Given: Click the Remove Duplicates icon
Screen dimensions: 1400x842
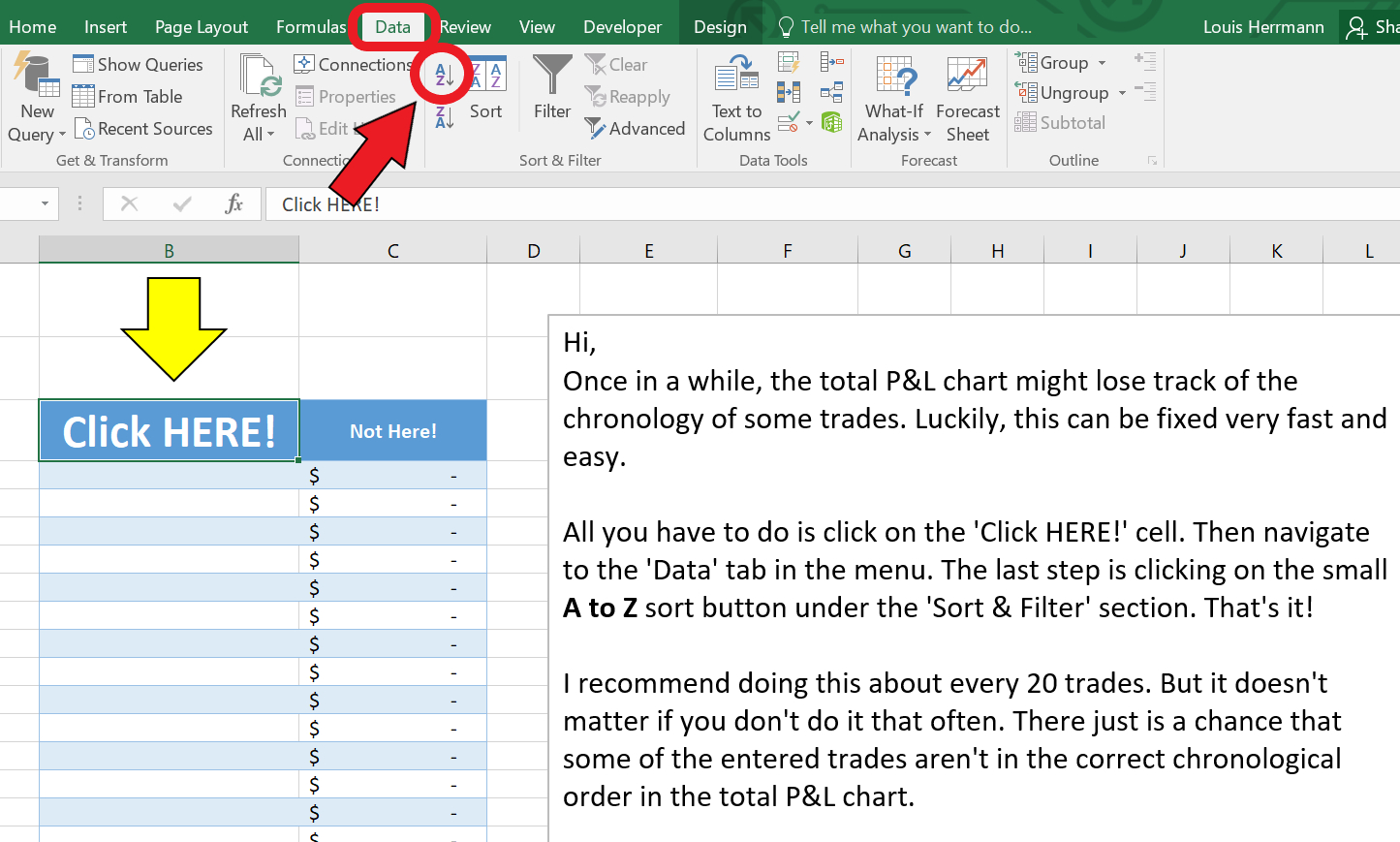Looking at the screenshot, I should 789,93.
